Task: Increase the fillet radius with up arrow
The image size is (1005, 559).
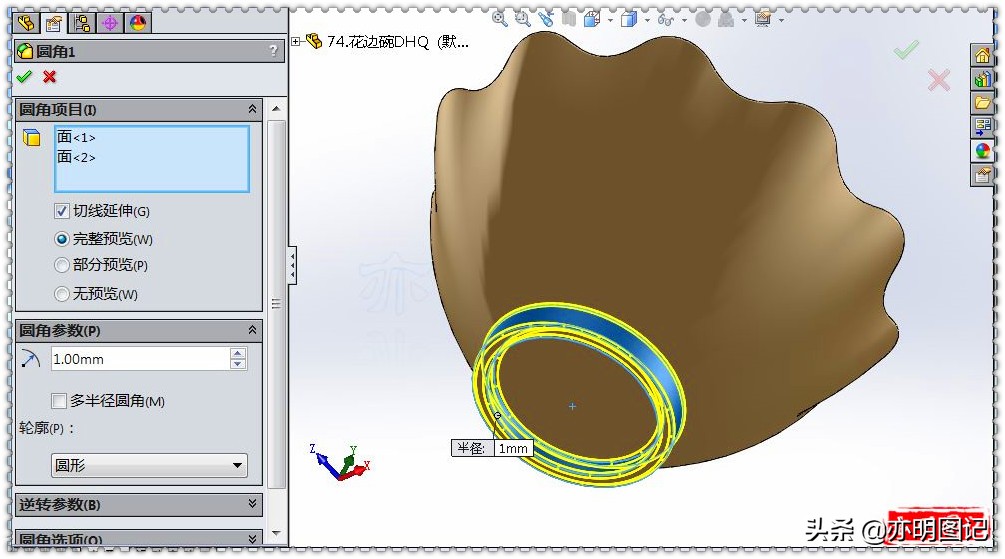Action: (x=238, y=353)
